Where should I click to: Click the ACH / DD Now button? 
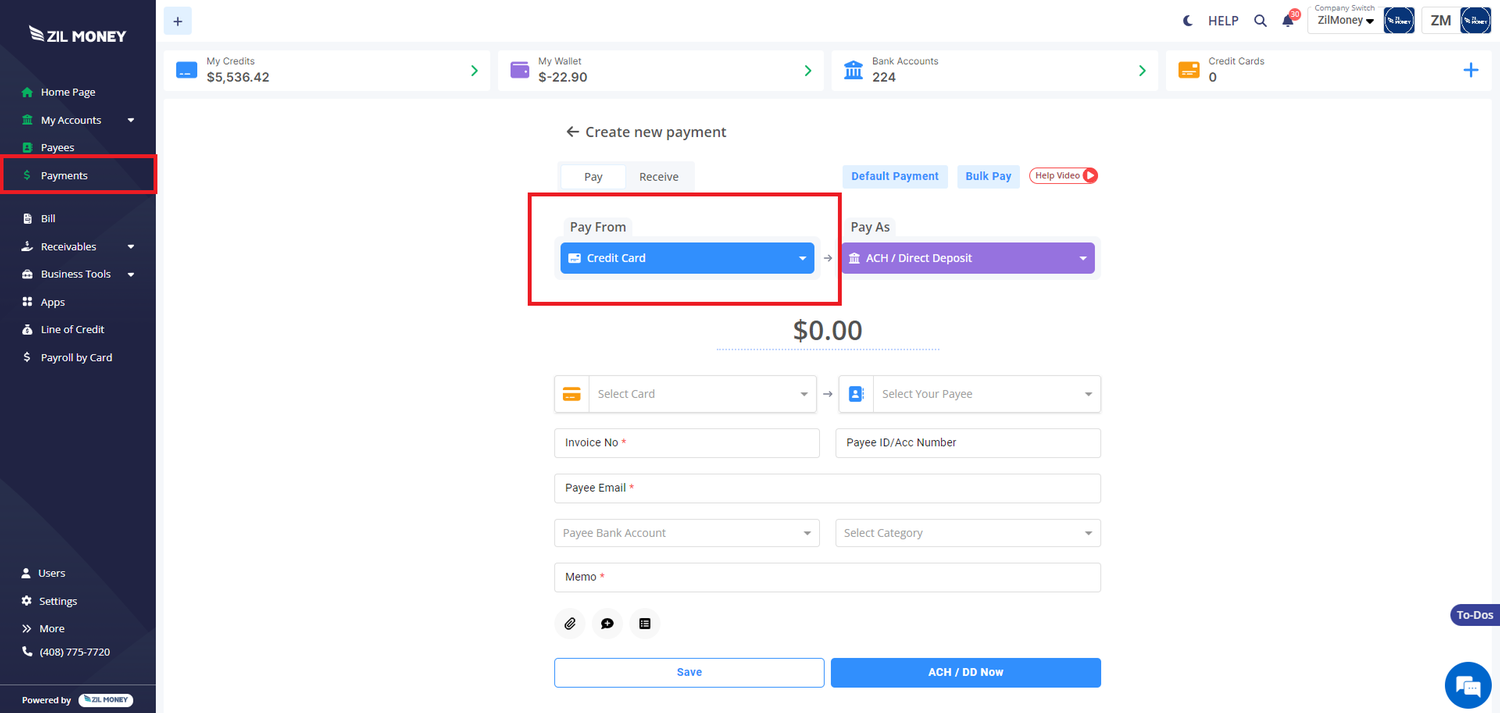(x=966, y=672)
